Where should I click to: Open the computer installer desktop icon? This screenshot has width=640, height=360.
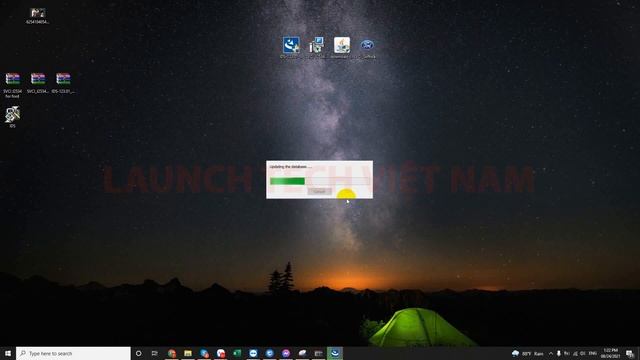tap(316, 47)
